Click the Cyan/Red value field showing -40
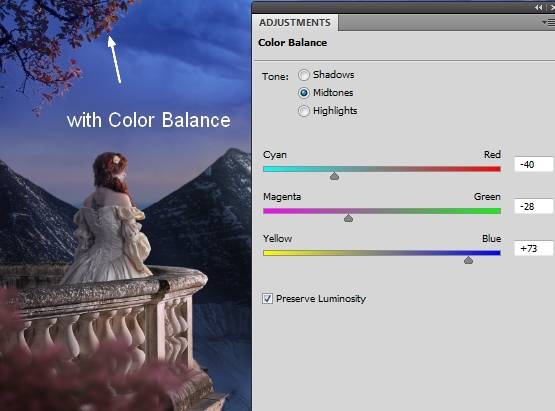 tap(533, 165)
